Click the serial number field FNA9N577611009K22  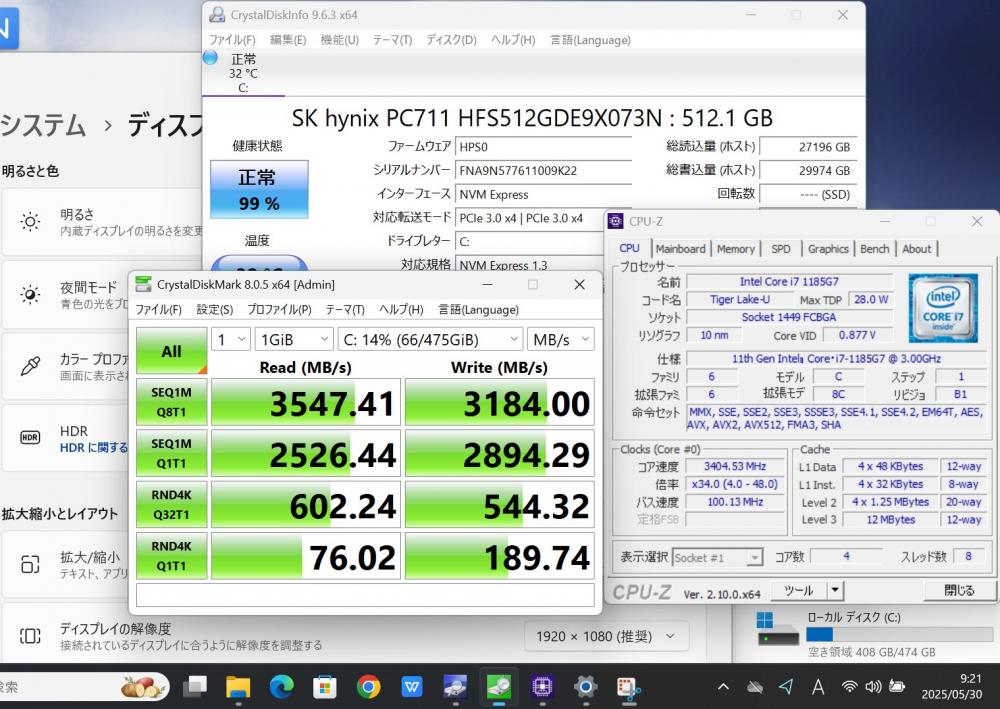543,171
